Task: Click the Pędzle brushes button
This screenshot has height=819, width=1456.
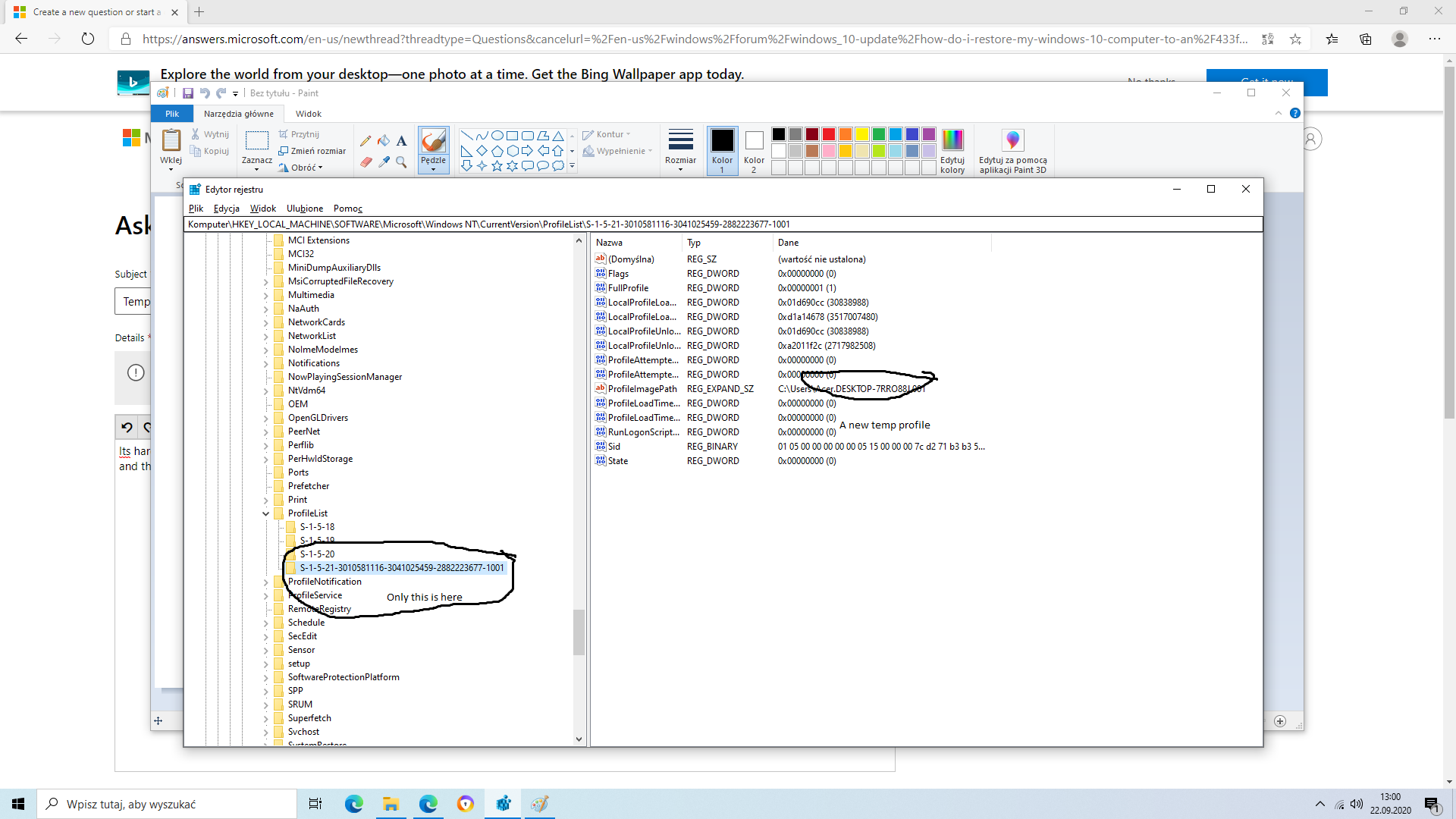Action: click(x=434, y=149)
